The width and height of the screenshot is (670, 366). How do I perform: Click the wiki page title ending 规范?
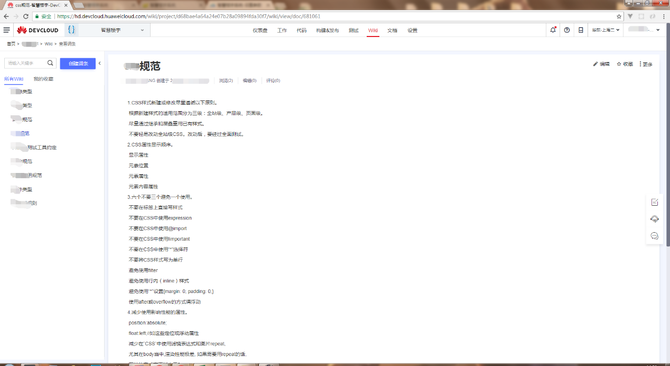pyautogui.click(x=142, y=66)
